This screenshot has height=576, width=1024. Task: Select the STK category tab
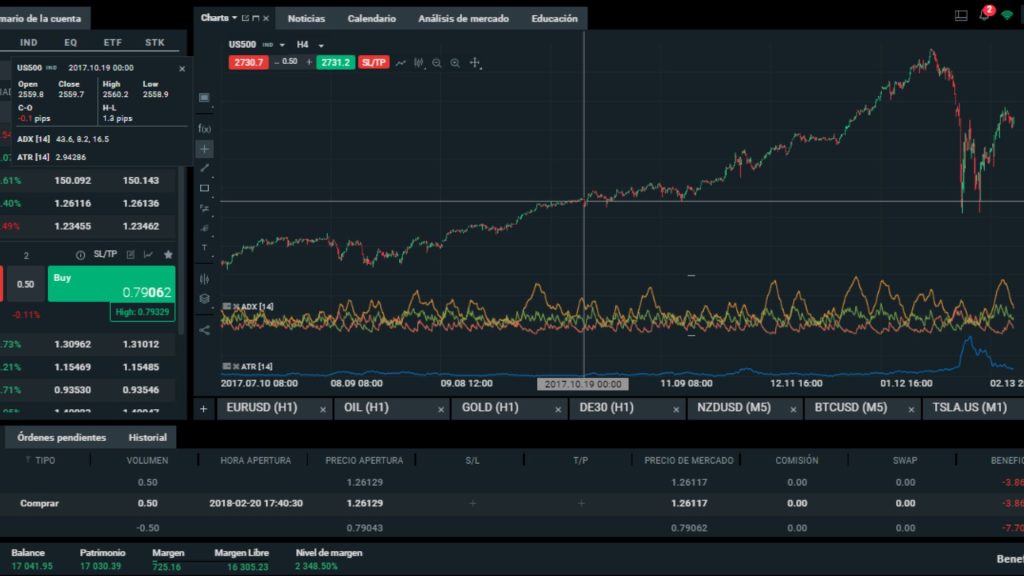[x=155, y=42]
